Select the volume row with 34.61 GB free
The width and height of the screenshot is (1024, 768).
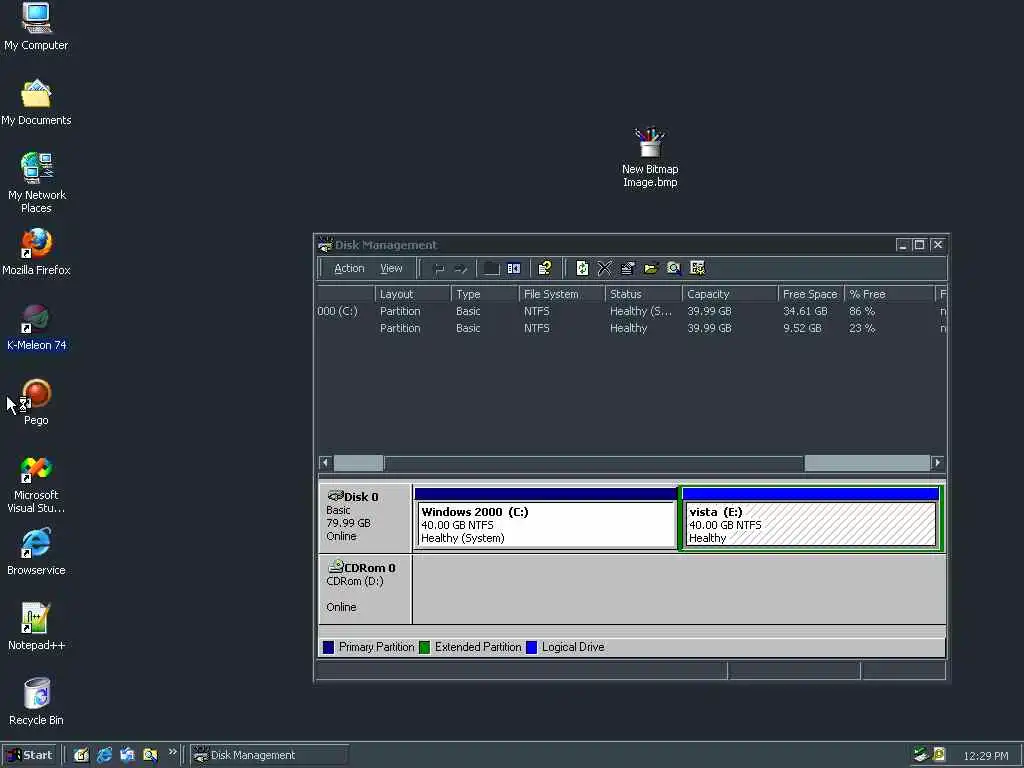click(632, 312)
